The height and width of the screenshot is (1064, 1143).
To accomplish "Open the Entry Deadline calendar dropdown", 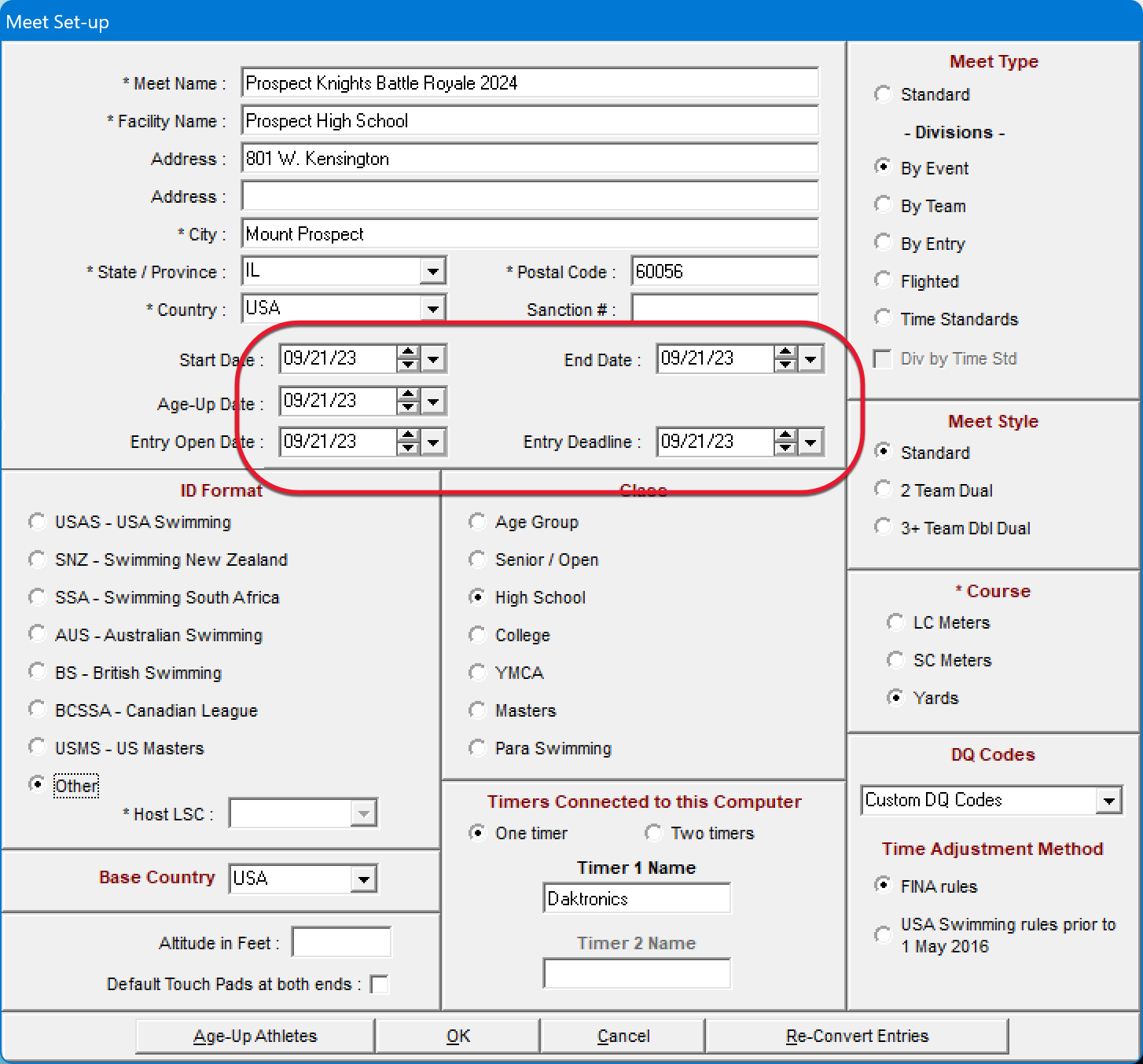I will pyautogui.click(x=811, y=442).
